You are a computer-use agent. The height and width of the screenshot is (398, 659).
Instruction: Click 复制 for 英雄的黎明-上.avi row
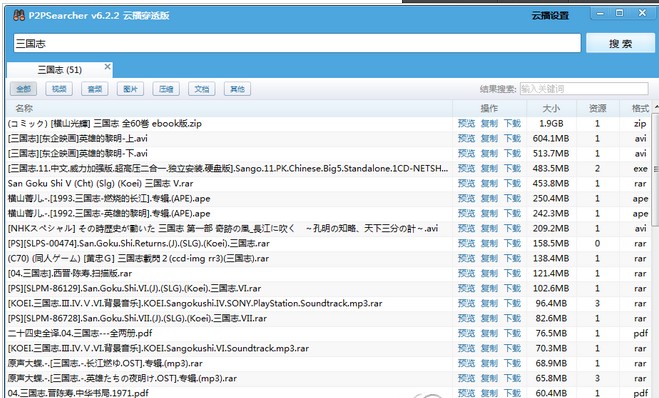489,138
